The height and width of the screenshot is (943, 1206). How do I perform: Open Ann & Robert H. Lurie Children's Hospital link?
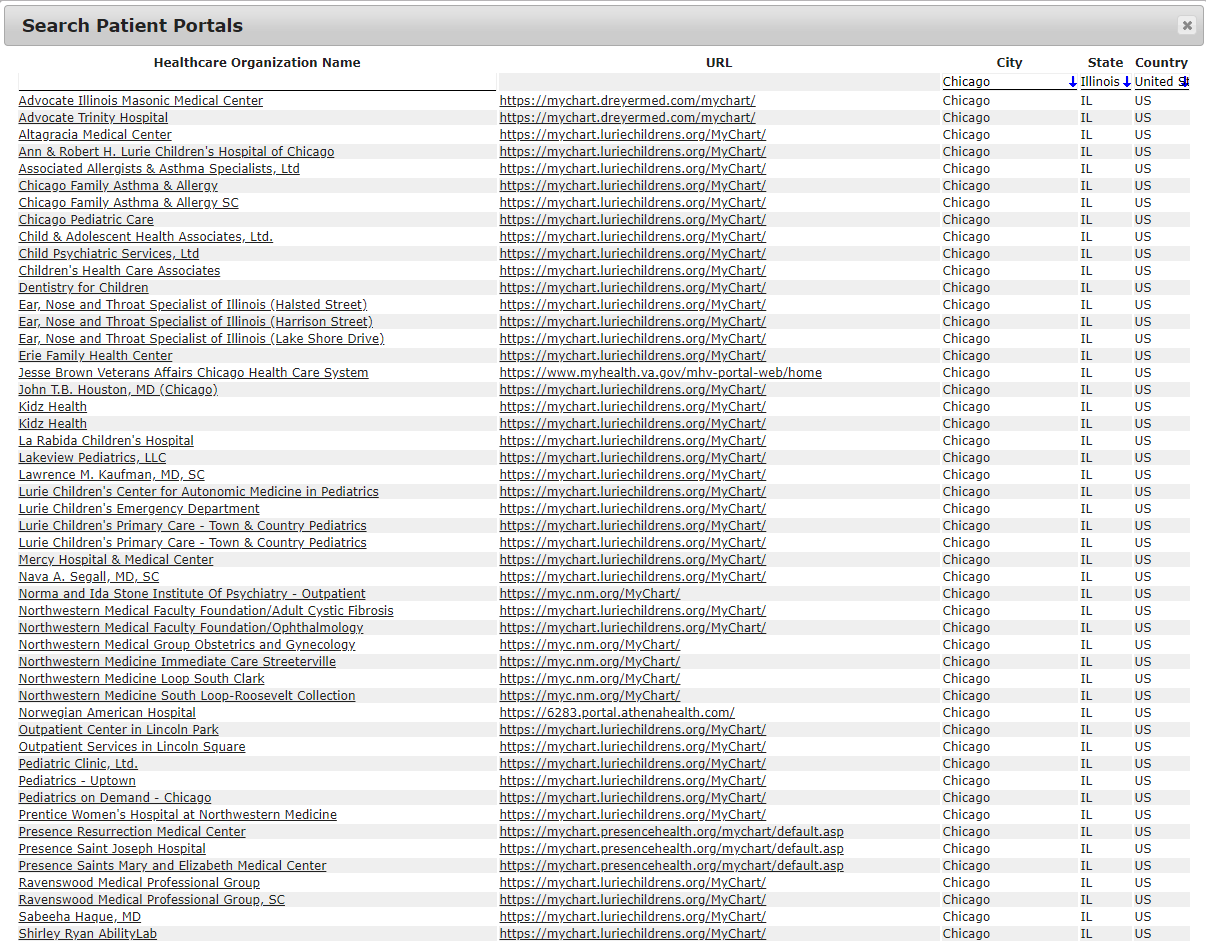point(176,152)
